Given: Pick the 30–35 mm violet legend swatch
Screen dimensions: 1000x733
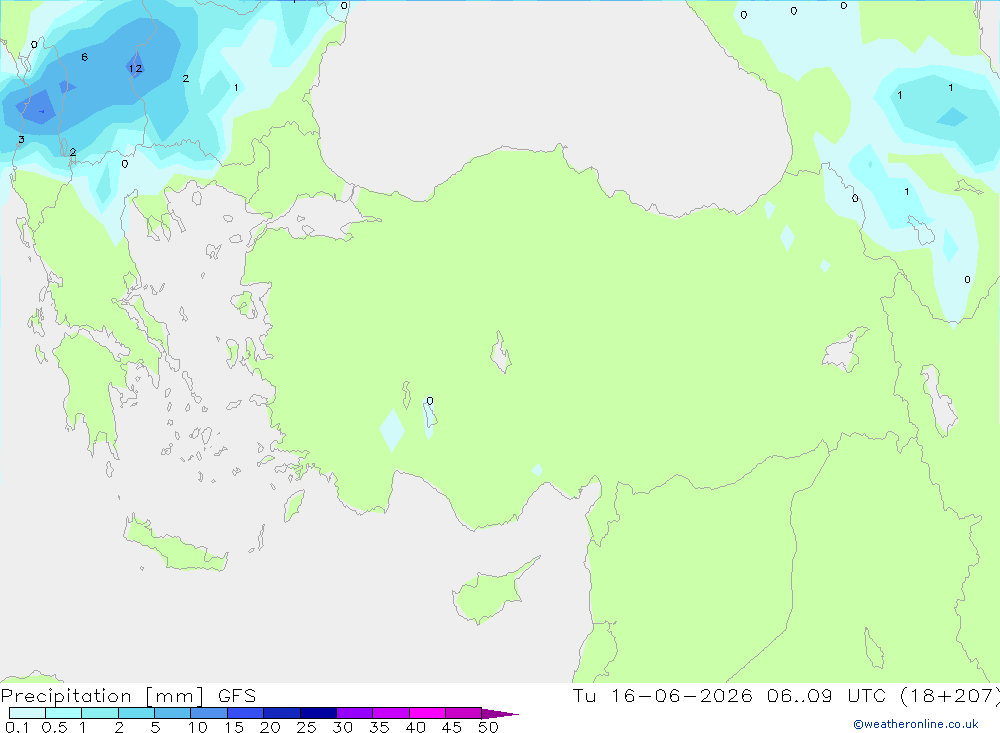Looking at the screenshot, I should (x=355, y=713).
